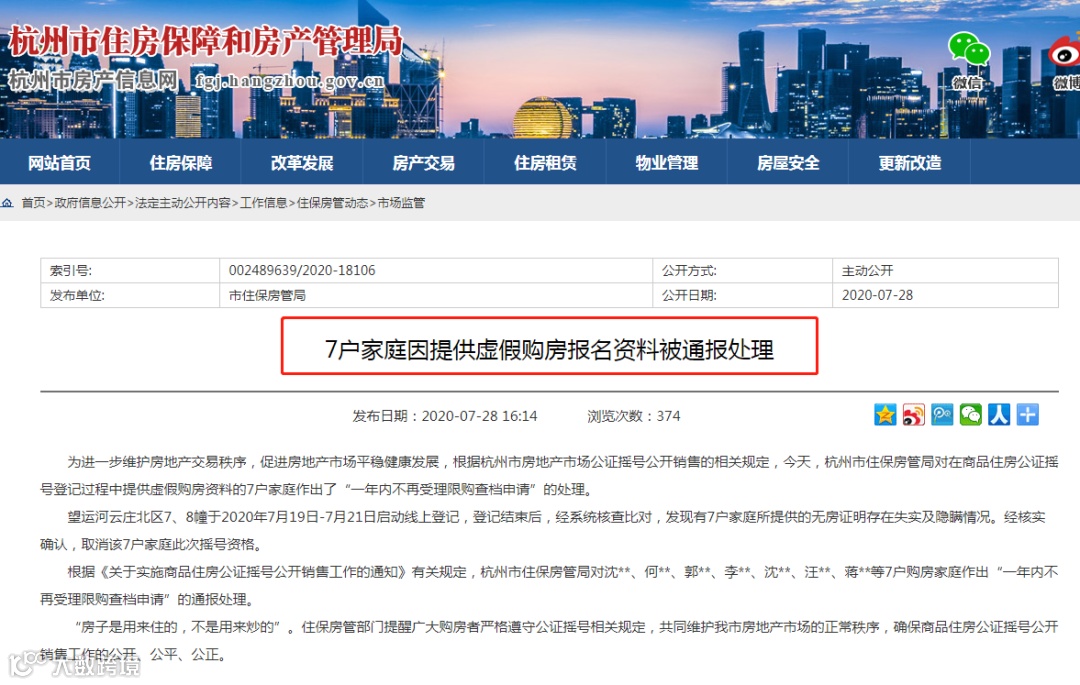
Task: Click the fgj.hangzhou.gov.cn URL text
Action: click(289, 81)
